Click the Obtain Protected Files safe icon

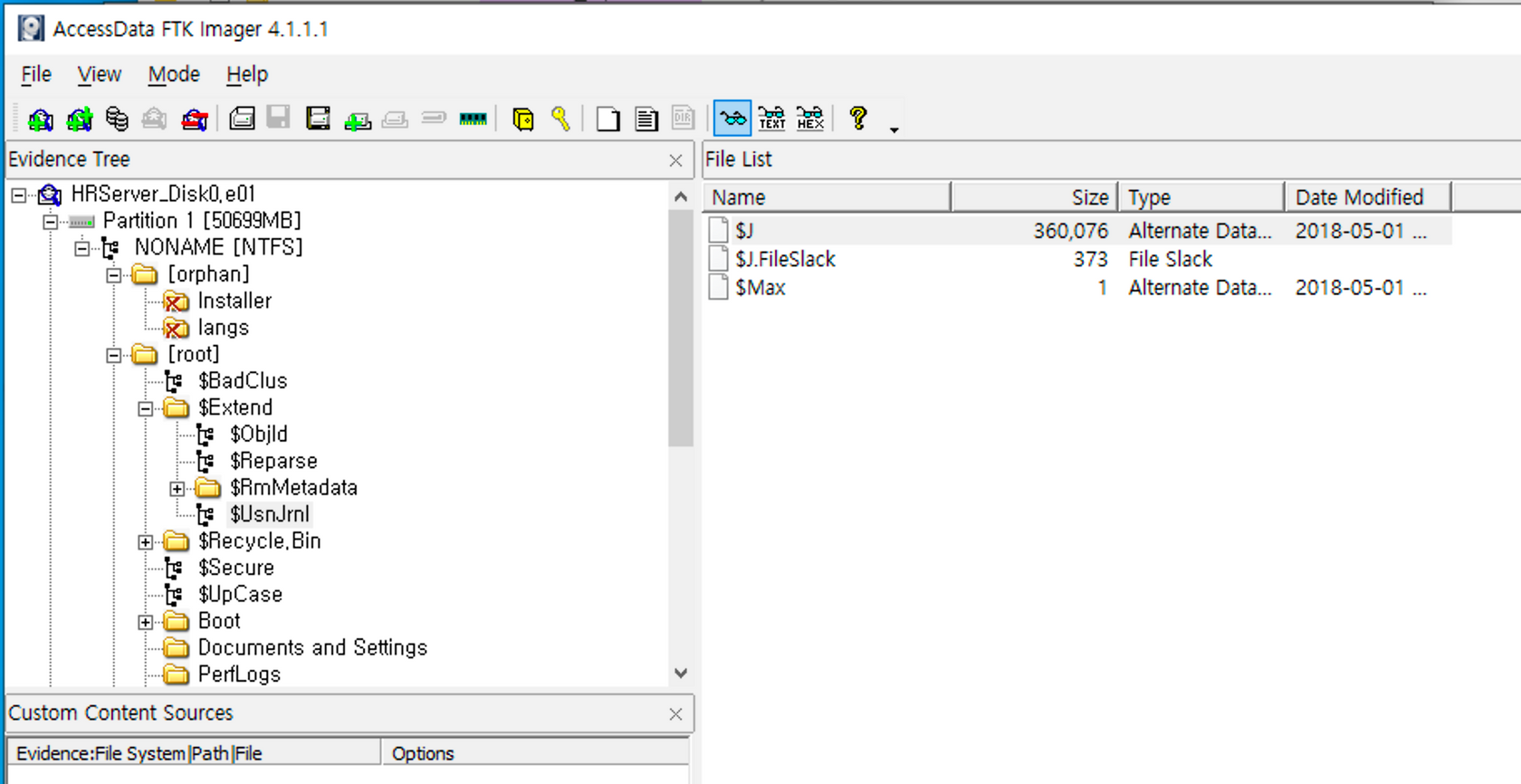pos(522,119)
